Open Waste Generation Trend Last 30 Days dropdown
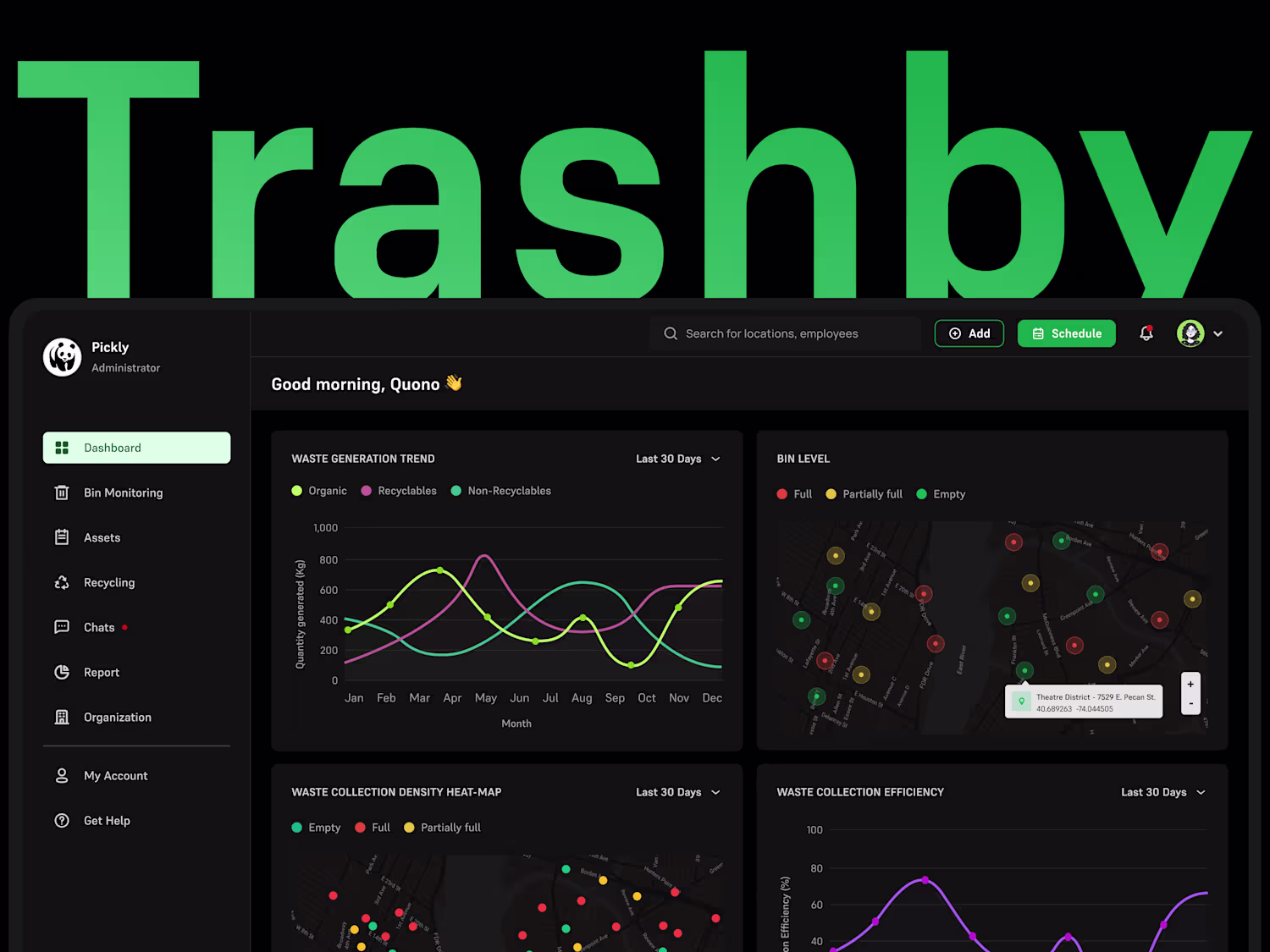Image resolution: width=1270 pixels, height=952 pixels. [x=678, y=459]
